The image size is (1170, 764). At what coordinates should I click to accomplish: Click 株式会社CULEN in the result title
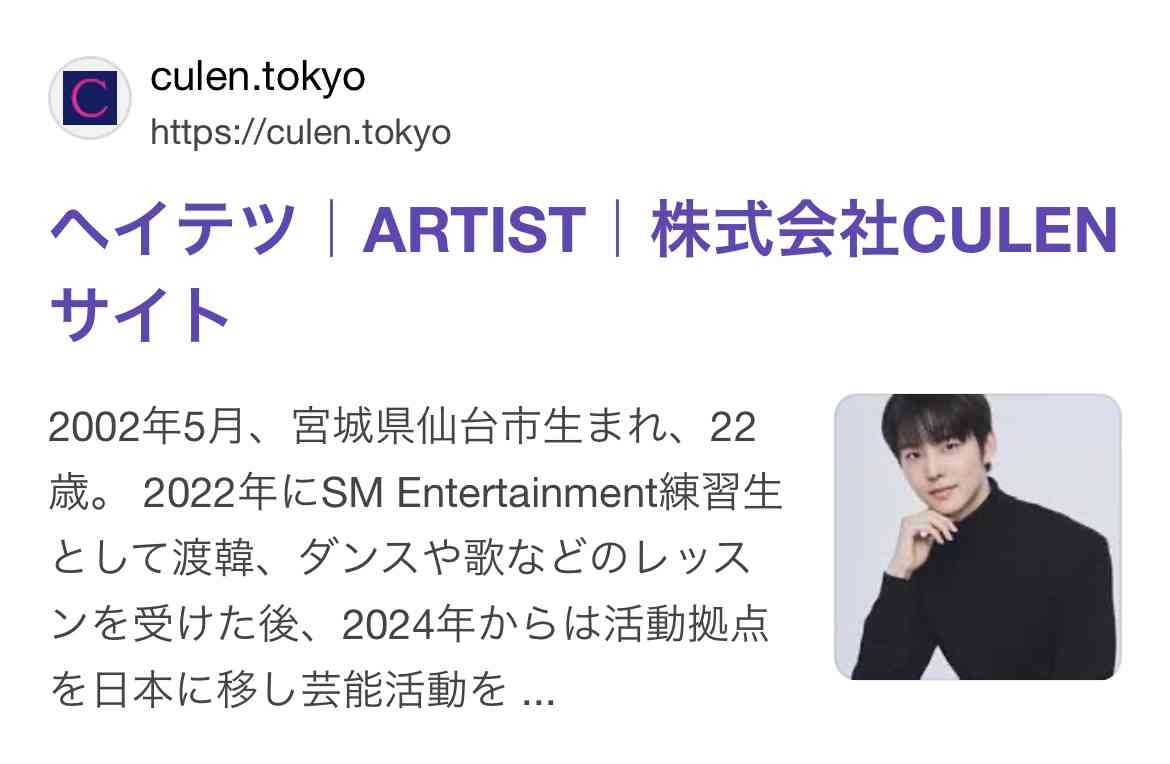(884, 230)
